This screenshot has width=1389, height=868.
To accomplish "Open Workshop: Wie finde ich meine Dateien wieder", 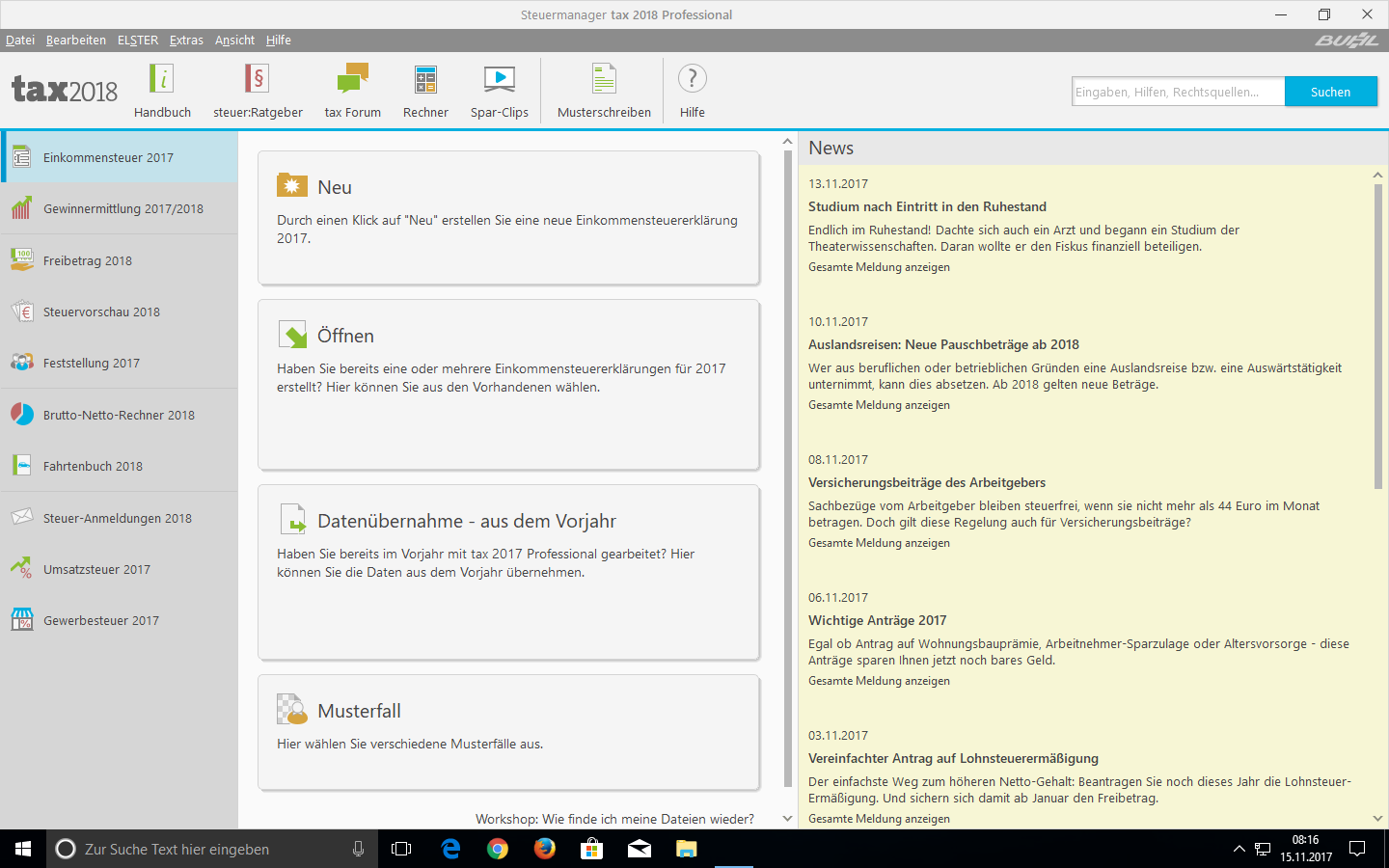I will click(614, 819).
